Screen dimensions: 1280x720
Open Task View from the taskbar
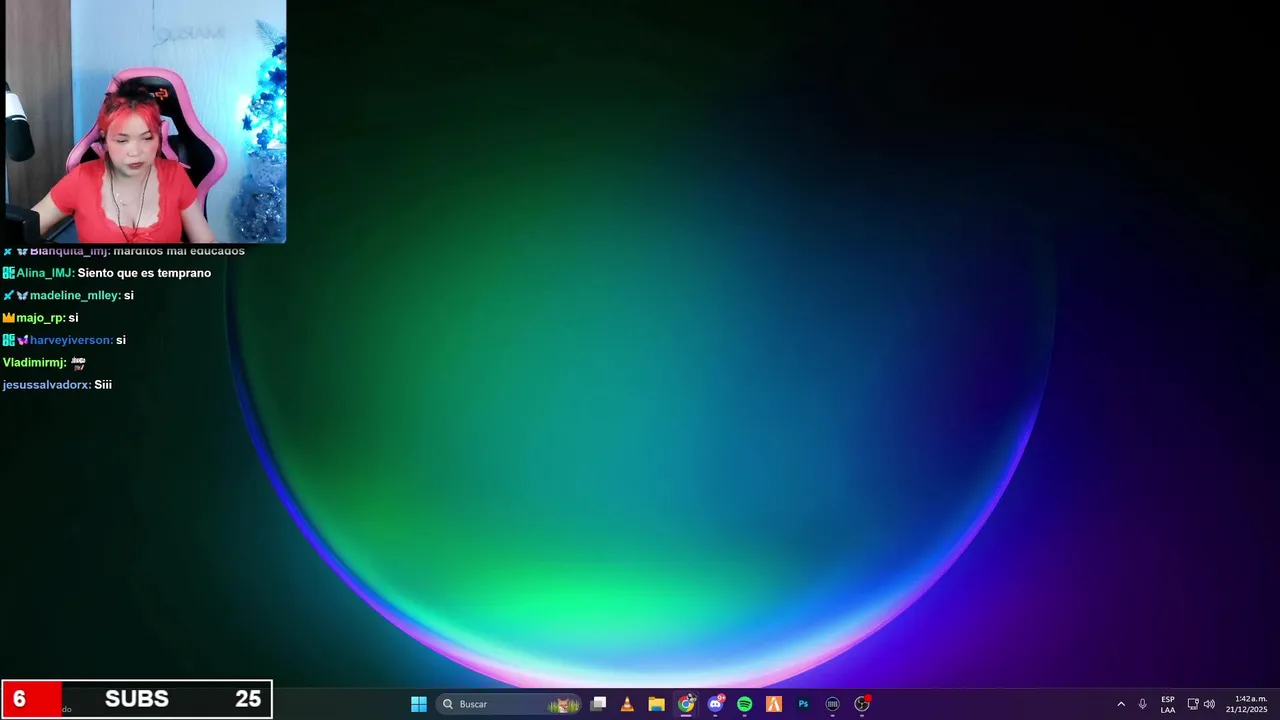click(598, 704)
